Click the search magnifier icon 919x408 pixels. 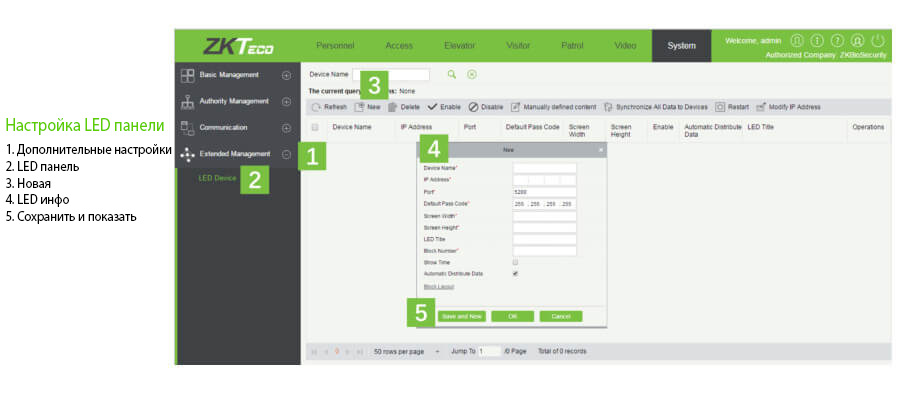[451, 74]
